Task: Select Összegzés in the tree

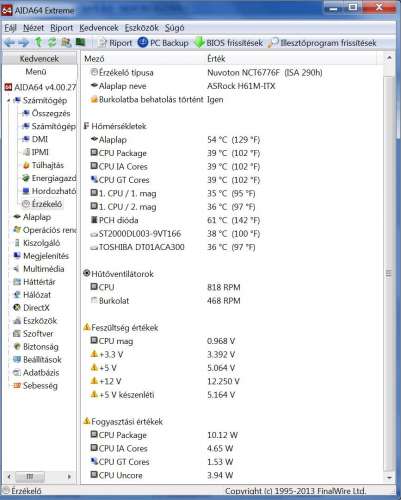Action: tap(46, 113)
